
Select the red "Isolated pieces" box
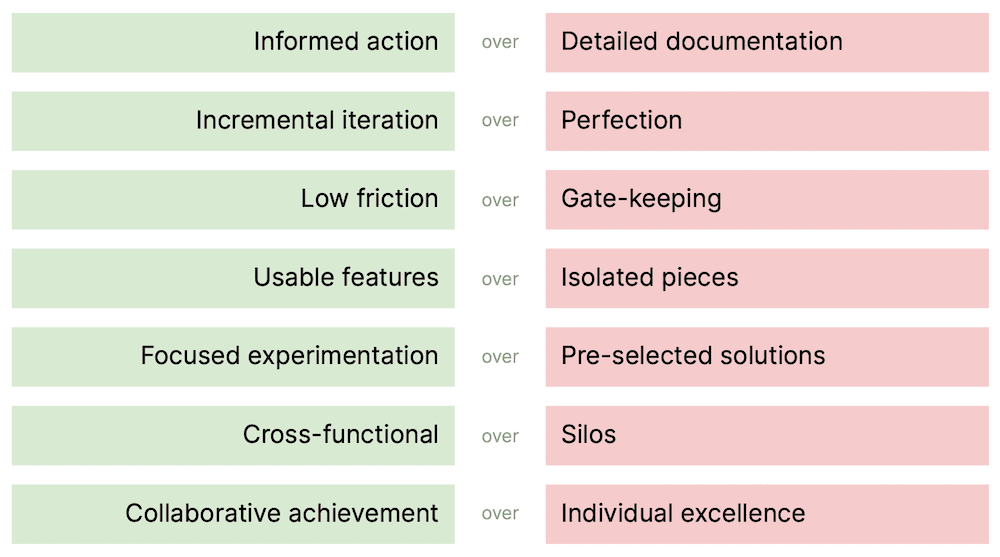tap(766, 278)
